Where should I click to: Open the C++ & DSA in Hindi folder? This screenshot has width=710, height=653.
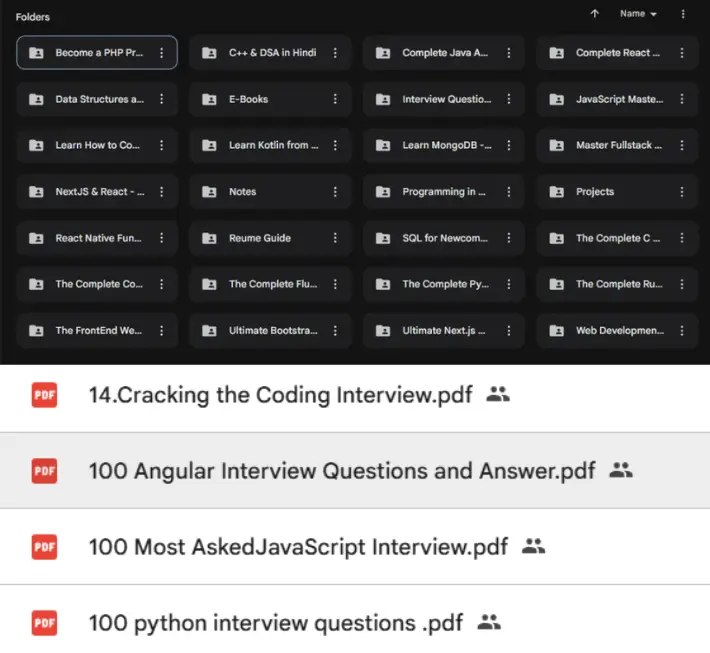pos(270,53)
